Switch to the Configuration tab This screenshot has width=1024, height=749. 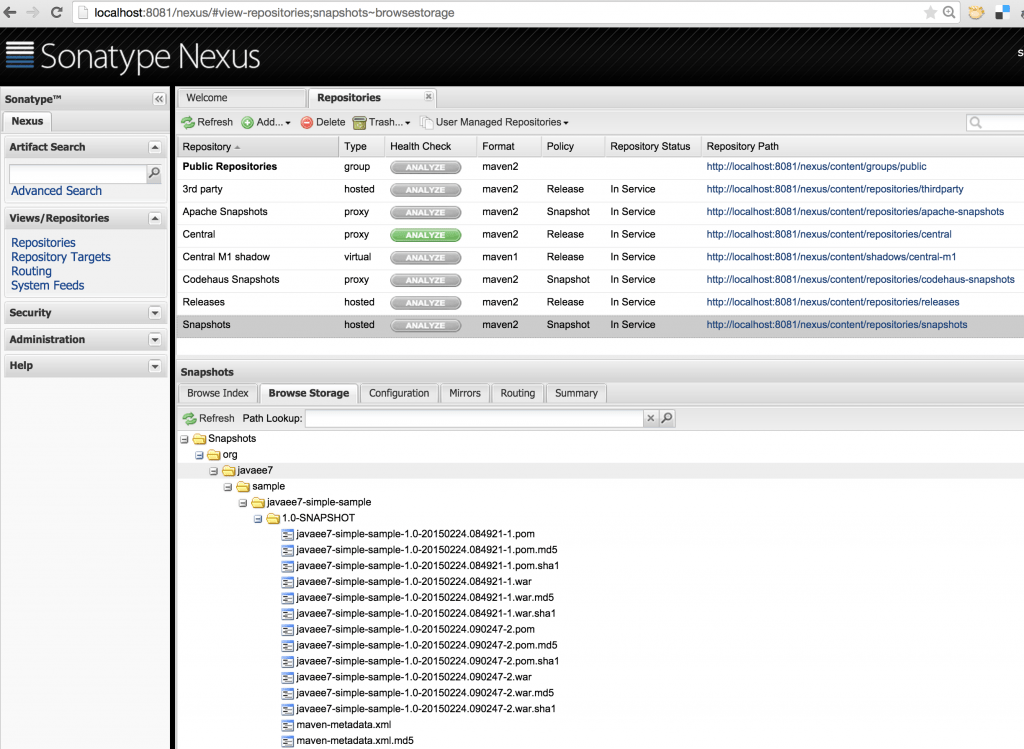pyautogui.click(x=399, y=393)
